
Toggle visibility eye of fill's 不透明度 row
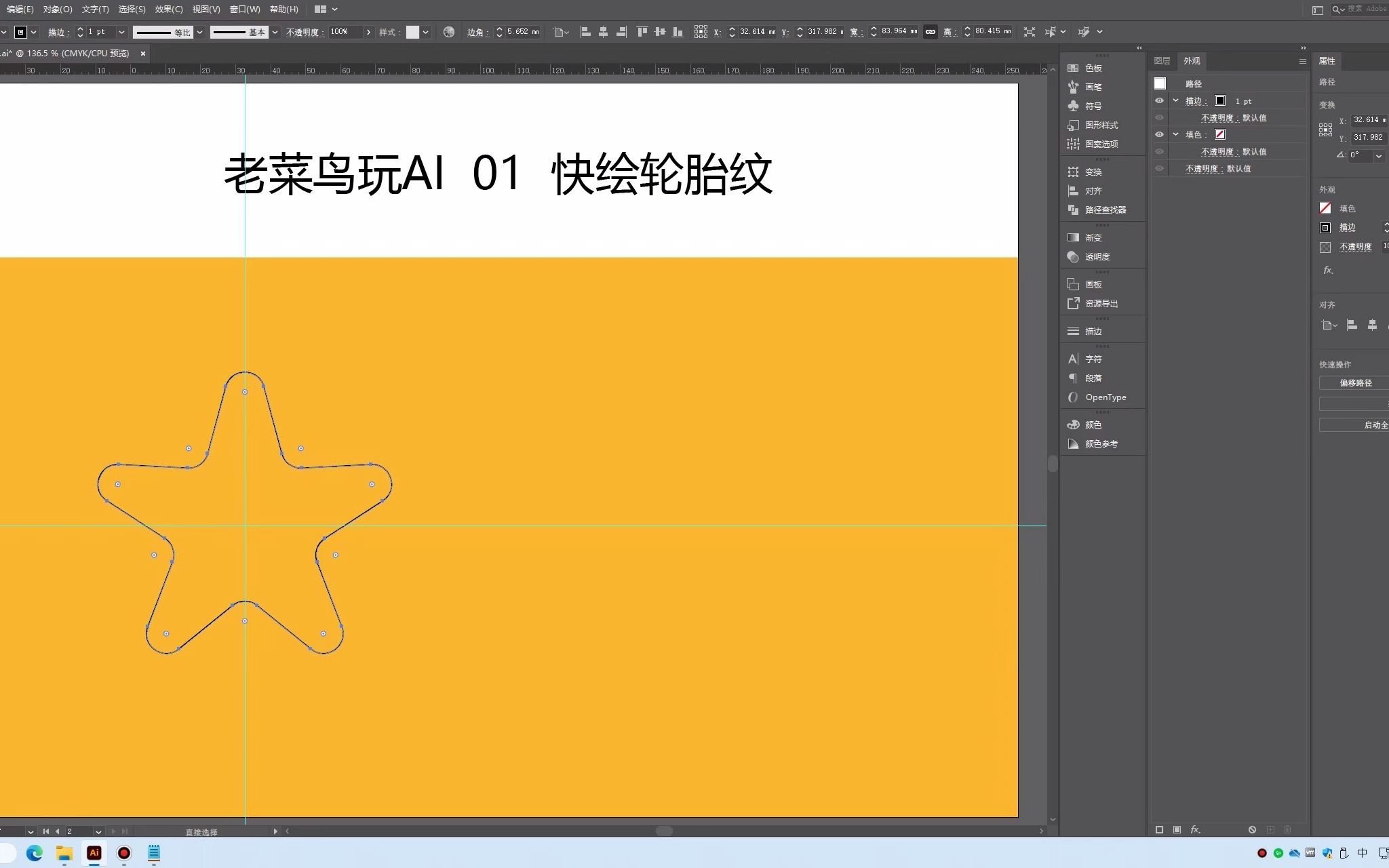click(x=1159, y=151)
